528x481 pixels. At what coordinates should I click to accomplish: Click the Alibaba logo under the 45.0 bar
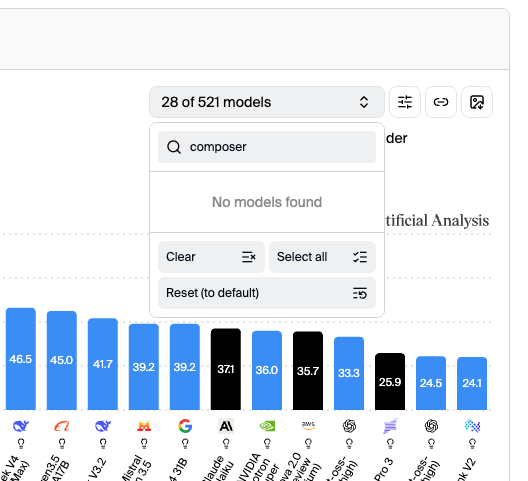coord(62,426)
